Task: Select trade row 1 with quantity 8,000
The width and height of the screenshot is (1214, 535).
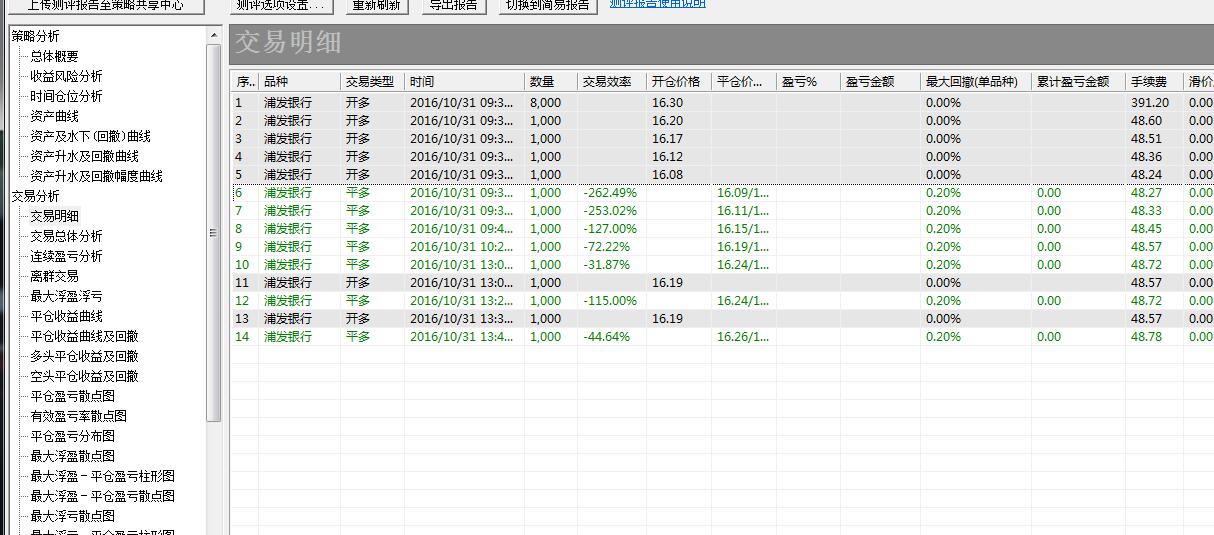Action: (545, 103)
